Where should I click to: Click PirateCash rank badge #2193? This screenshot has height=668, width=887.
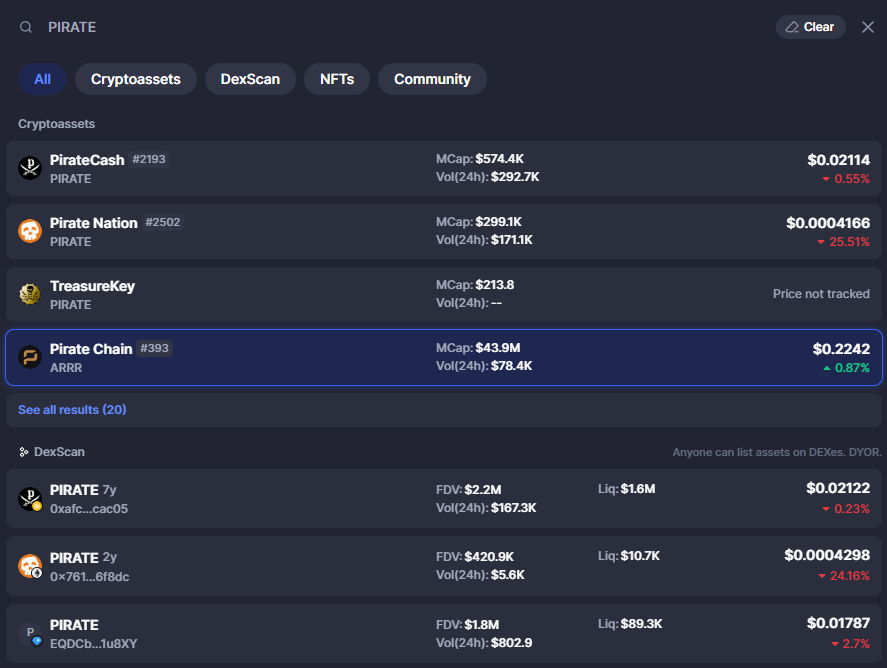[149, 160]
